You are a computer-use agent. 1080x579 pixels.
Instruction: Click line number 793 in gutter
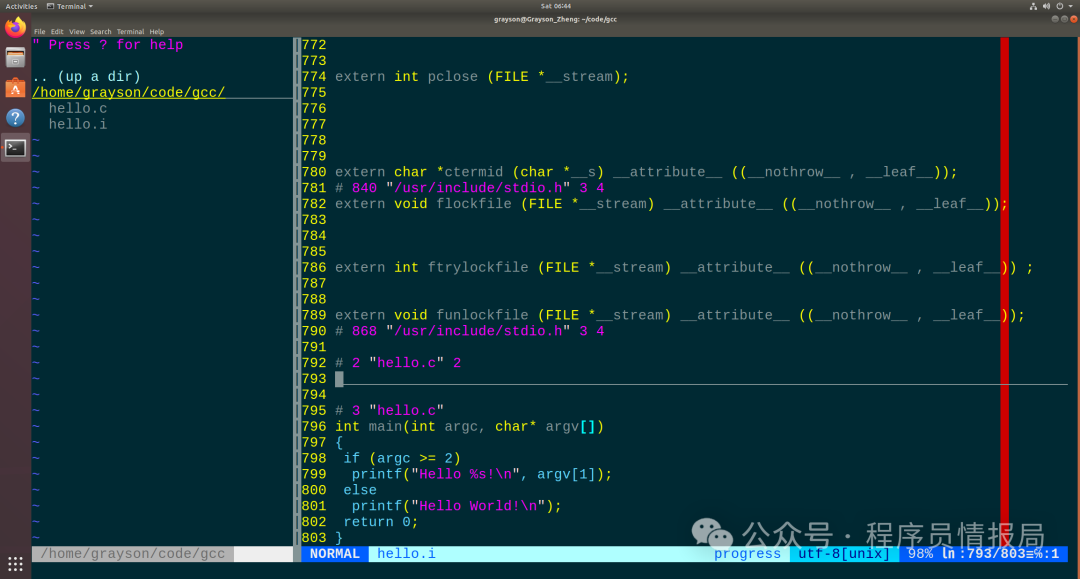pyautogui.click(x=314, y=379)
